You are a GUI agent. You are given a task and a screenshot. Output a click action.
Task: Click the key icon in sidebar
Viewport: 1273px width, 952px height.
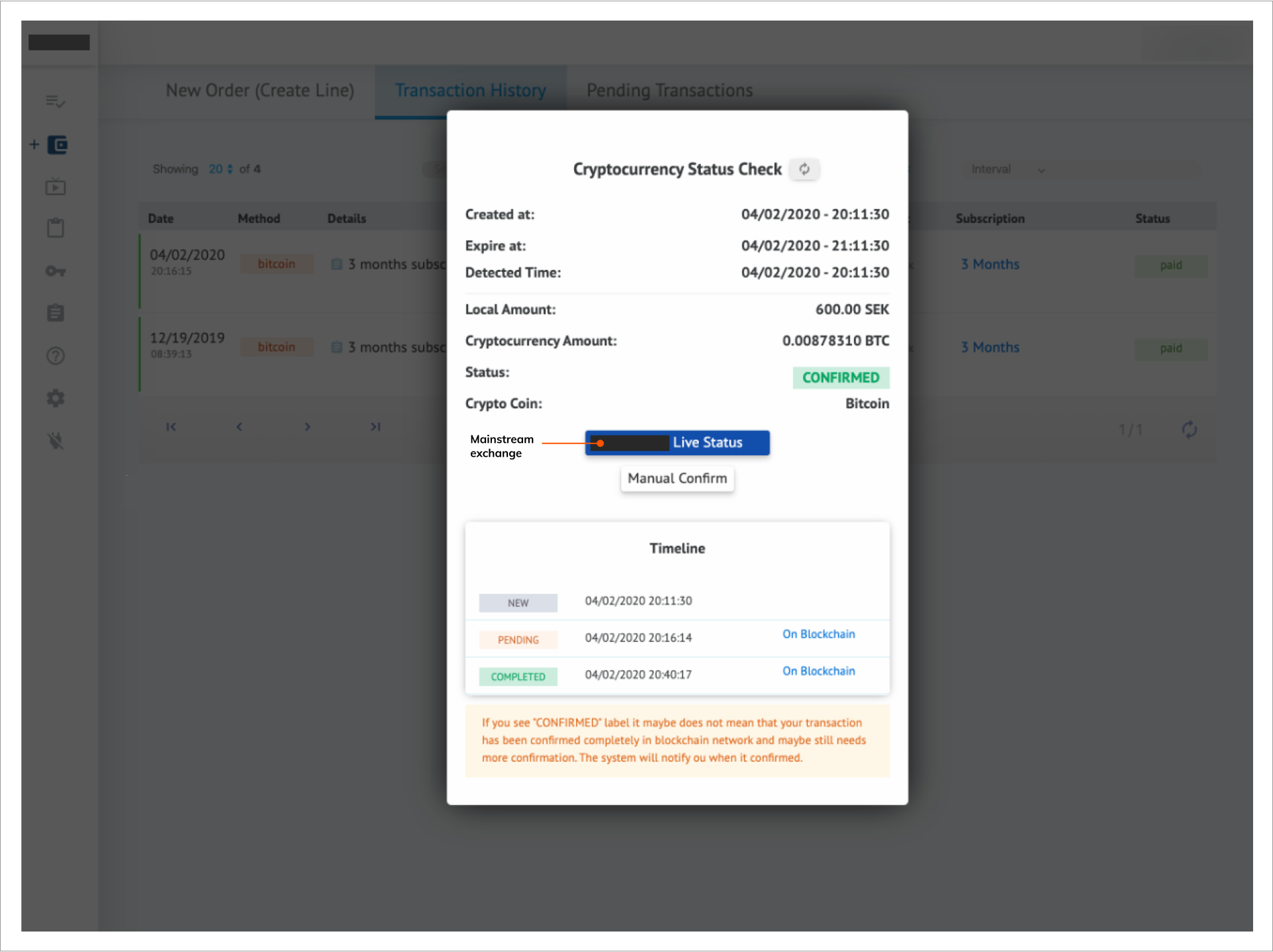pyautogui.click(x=56, y=271)
